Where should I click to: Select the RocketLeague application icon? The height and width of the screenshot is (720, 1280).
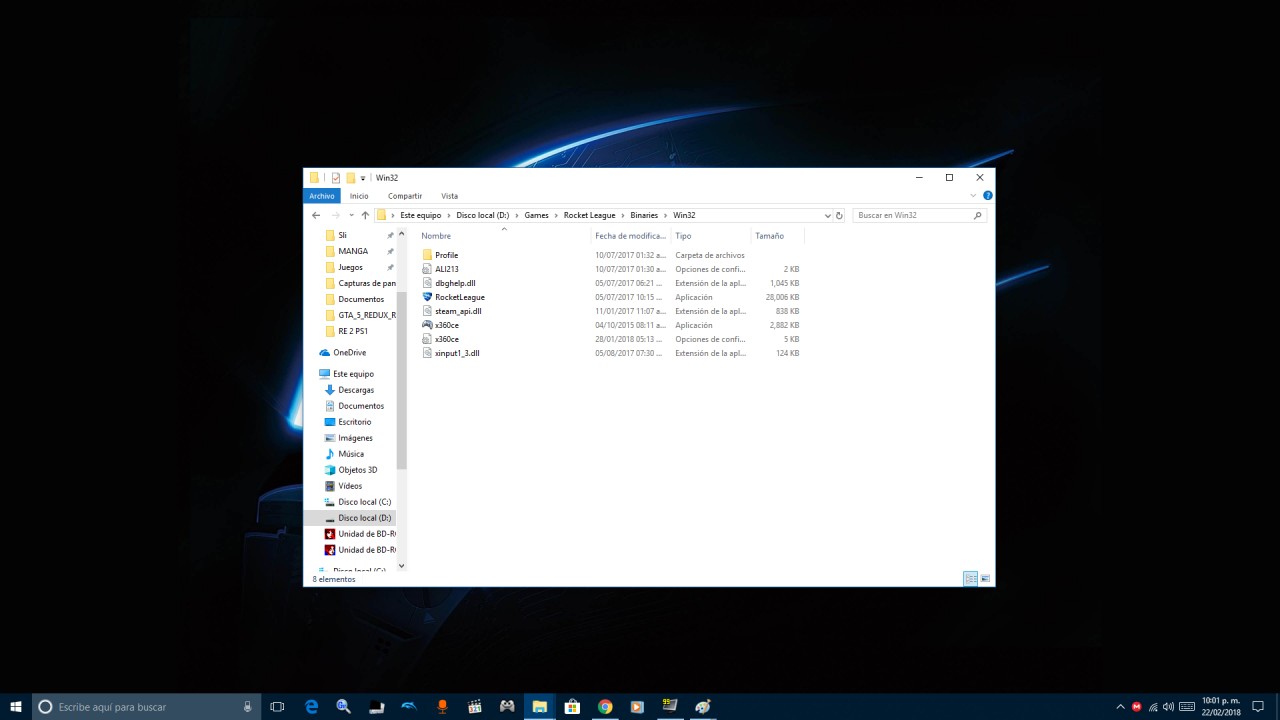tap(427, 297)
